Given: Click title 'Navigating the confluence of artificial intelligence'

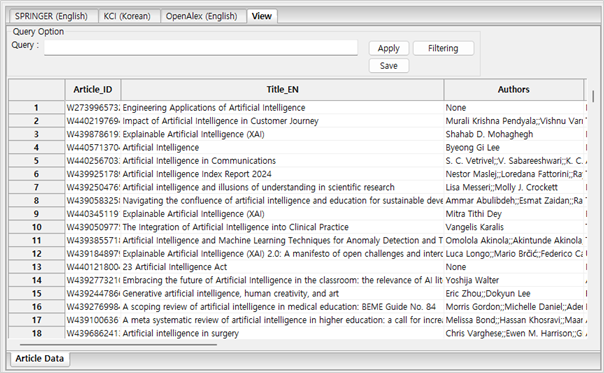Looking at the screenshot, I should pyautogui.click(x=282, y=201).
